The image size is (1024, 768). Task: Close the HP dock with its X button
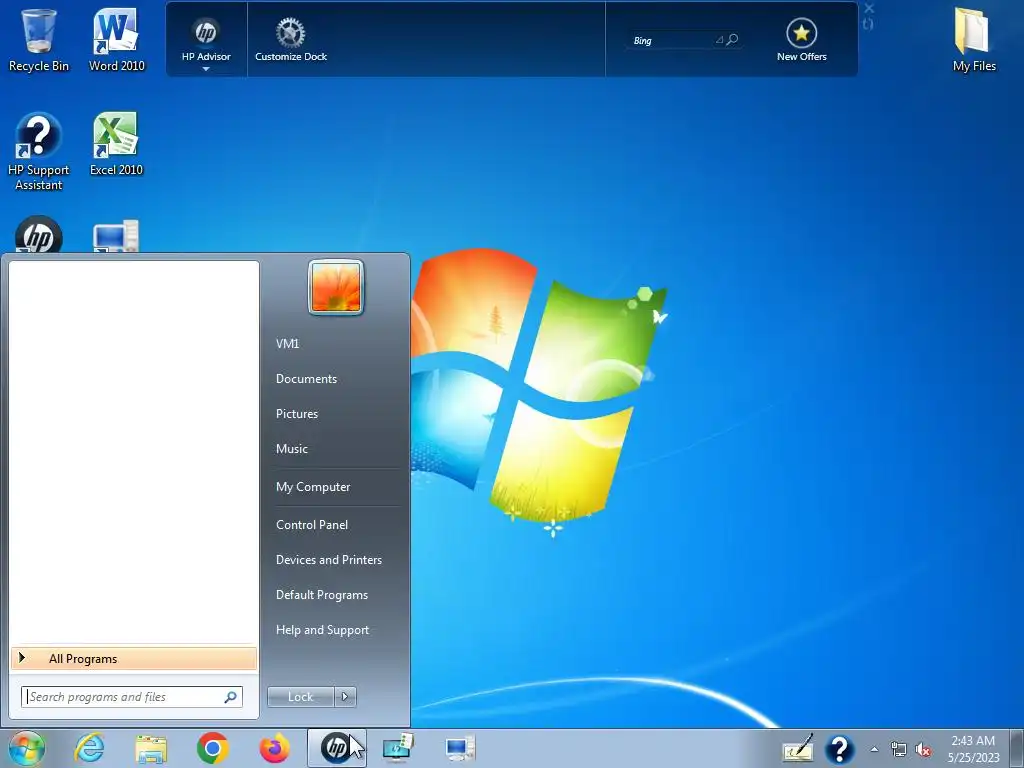869,8
